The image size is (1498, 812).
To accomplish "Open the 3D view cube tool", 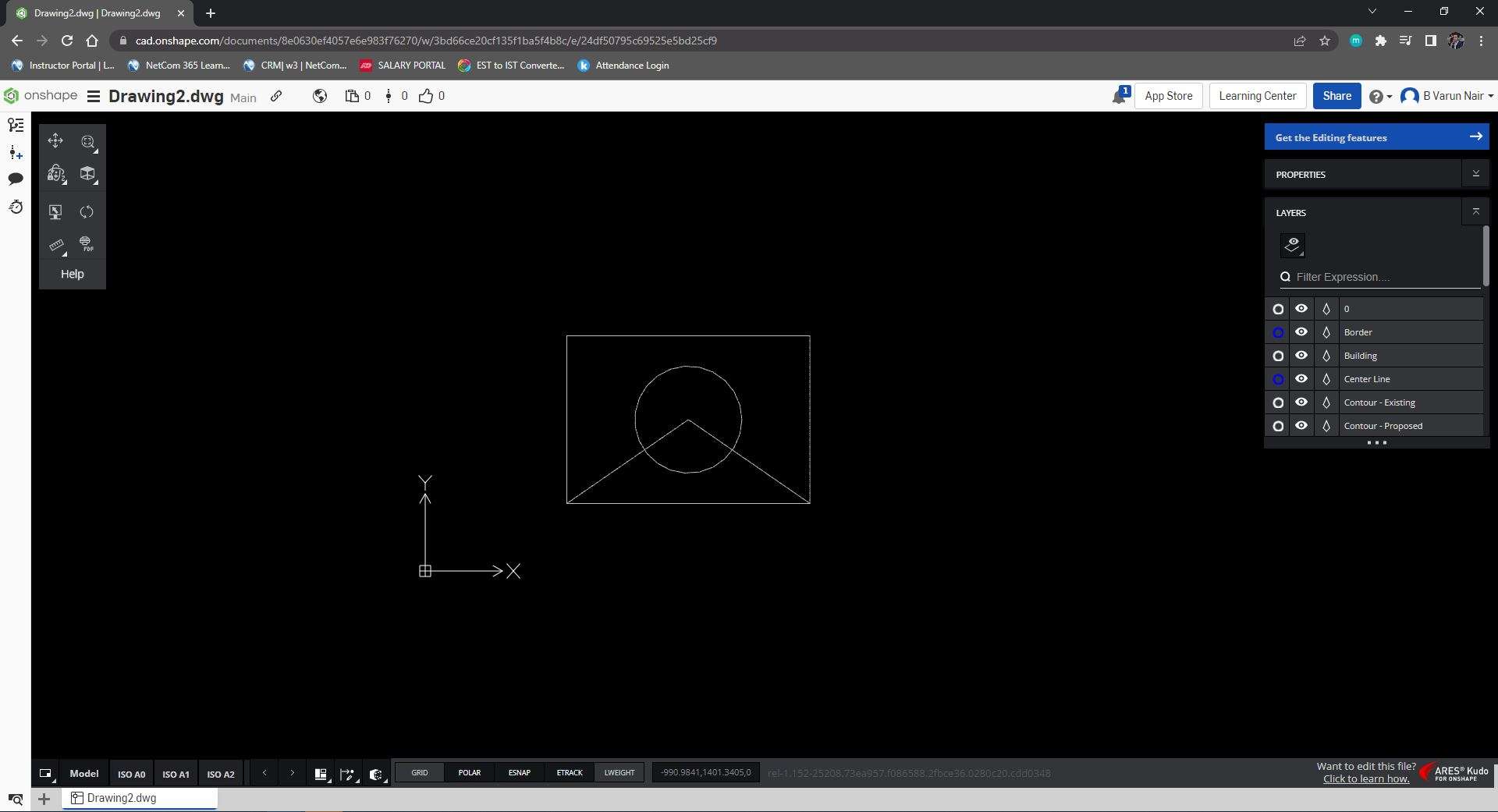I will (x=87, y=174).
